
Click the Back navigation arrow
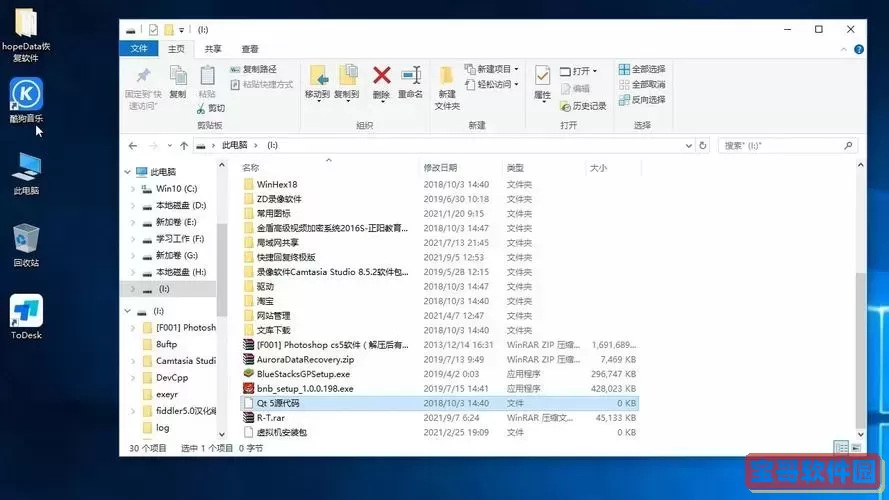tap(133, 146)
